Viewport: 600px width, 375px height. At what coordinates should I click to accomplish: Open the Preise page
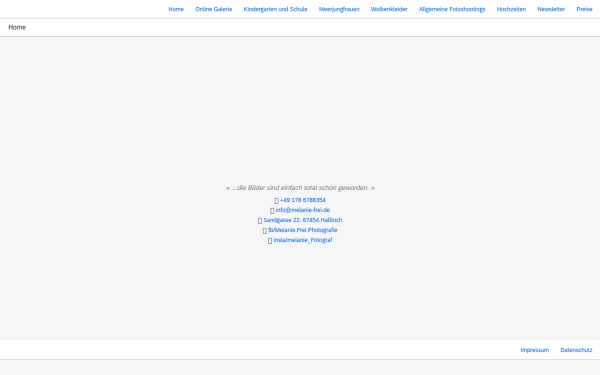(584, 9)
